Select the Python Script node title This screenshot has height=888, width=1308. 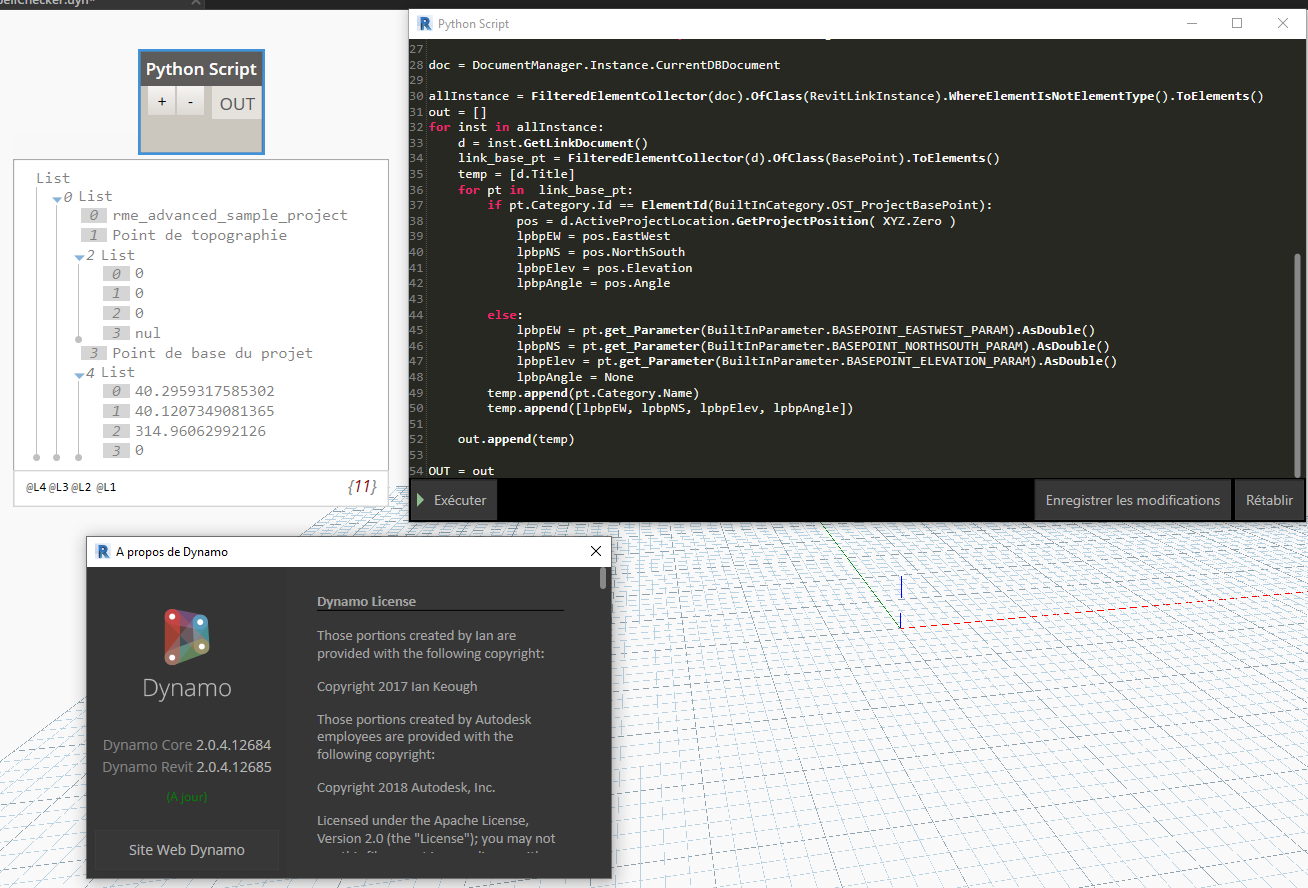pyautogui.click(x=201, y=69)
